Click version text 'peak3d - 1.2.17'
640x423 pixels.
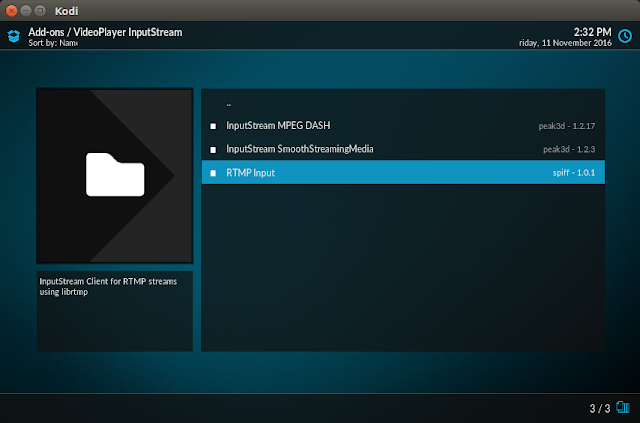click(x=567, y=126)
